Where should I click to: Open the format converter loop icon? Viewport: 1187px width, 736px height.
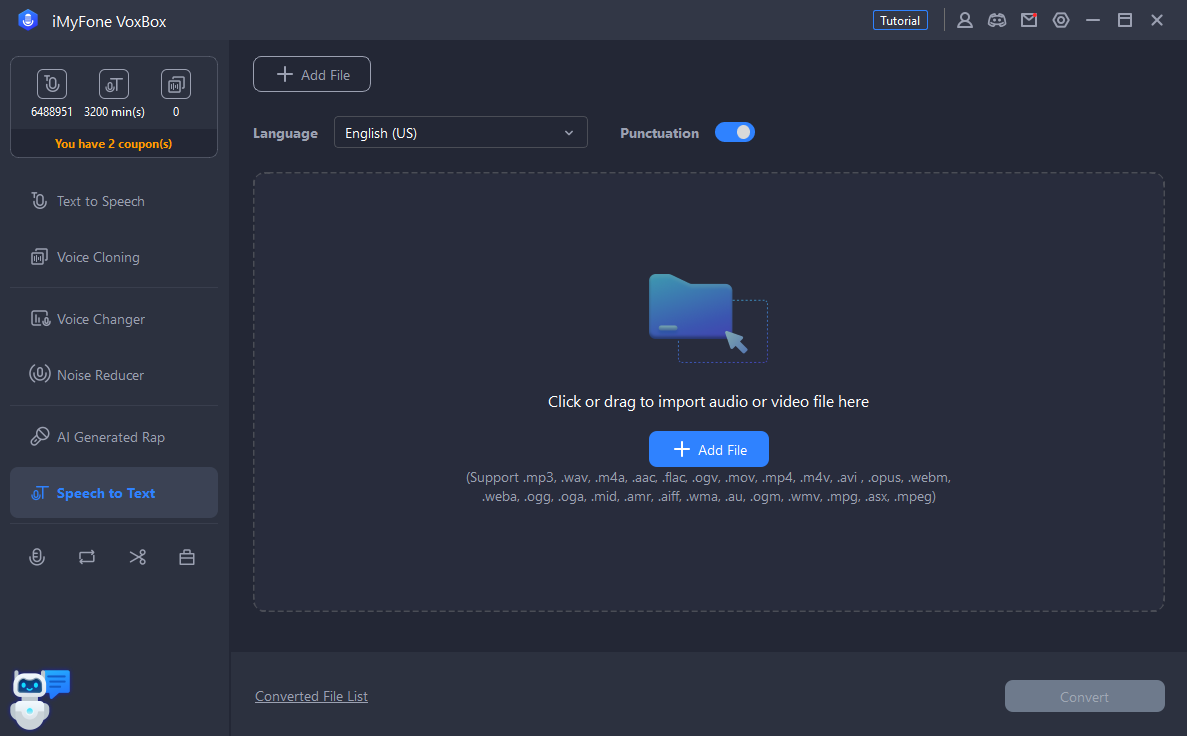[x=87, y=557]
